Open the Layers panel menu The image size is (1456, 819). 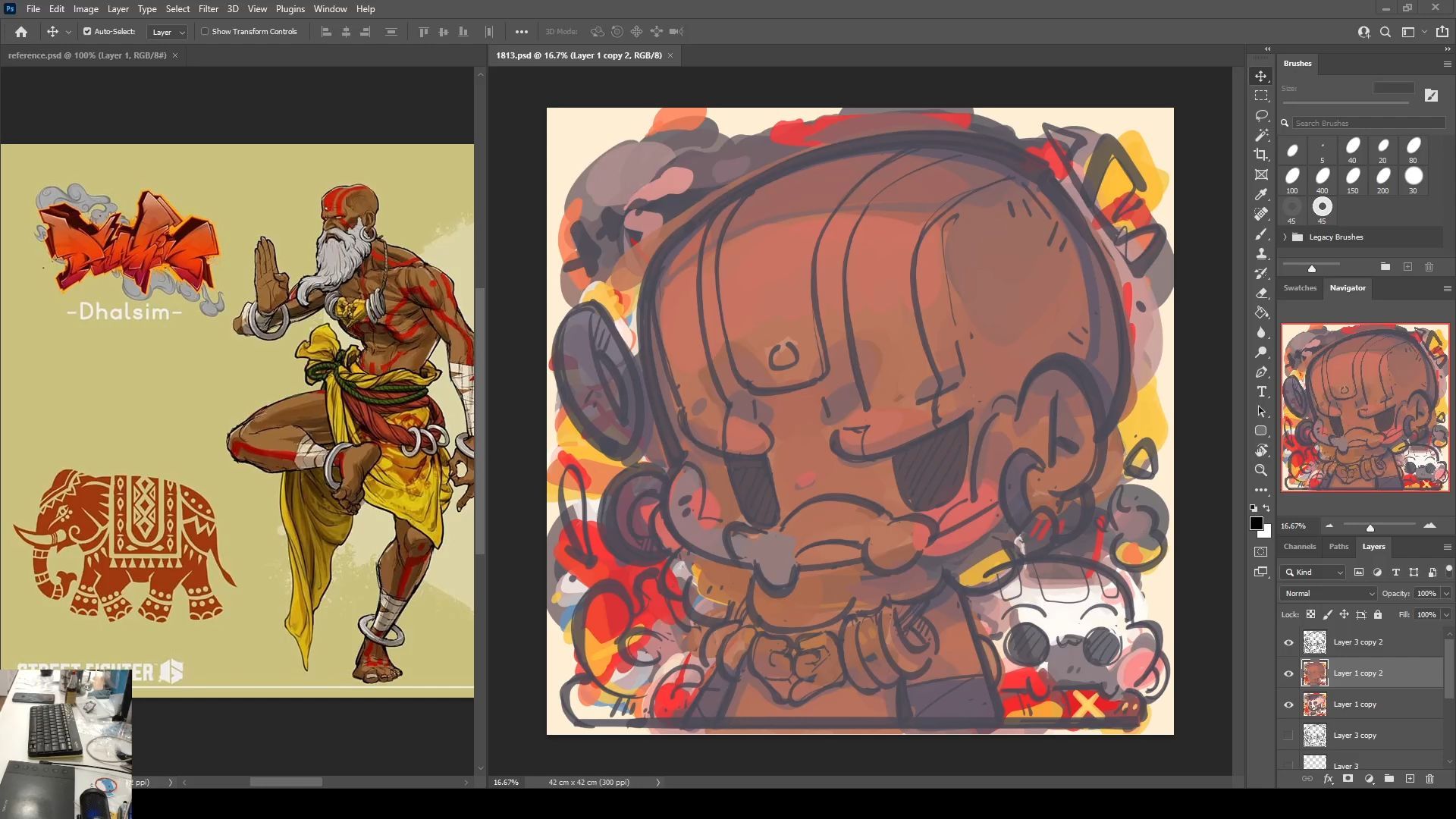1447,547
